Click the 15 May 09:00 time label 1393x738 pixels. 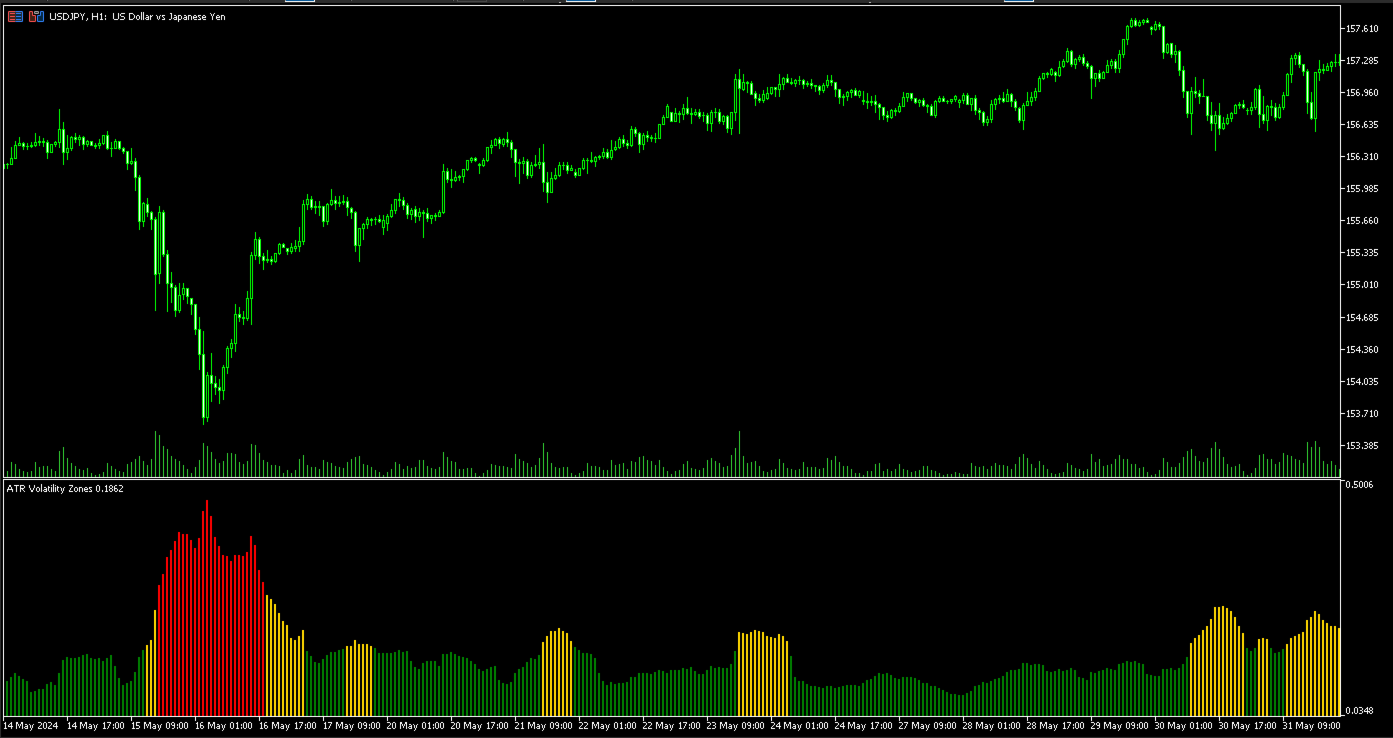coord(162,725)
